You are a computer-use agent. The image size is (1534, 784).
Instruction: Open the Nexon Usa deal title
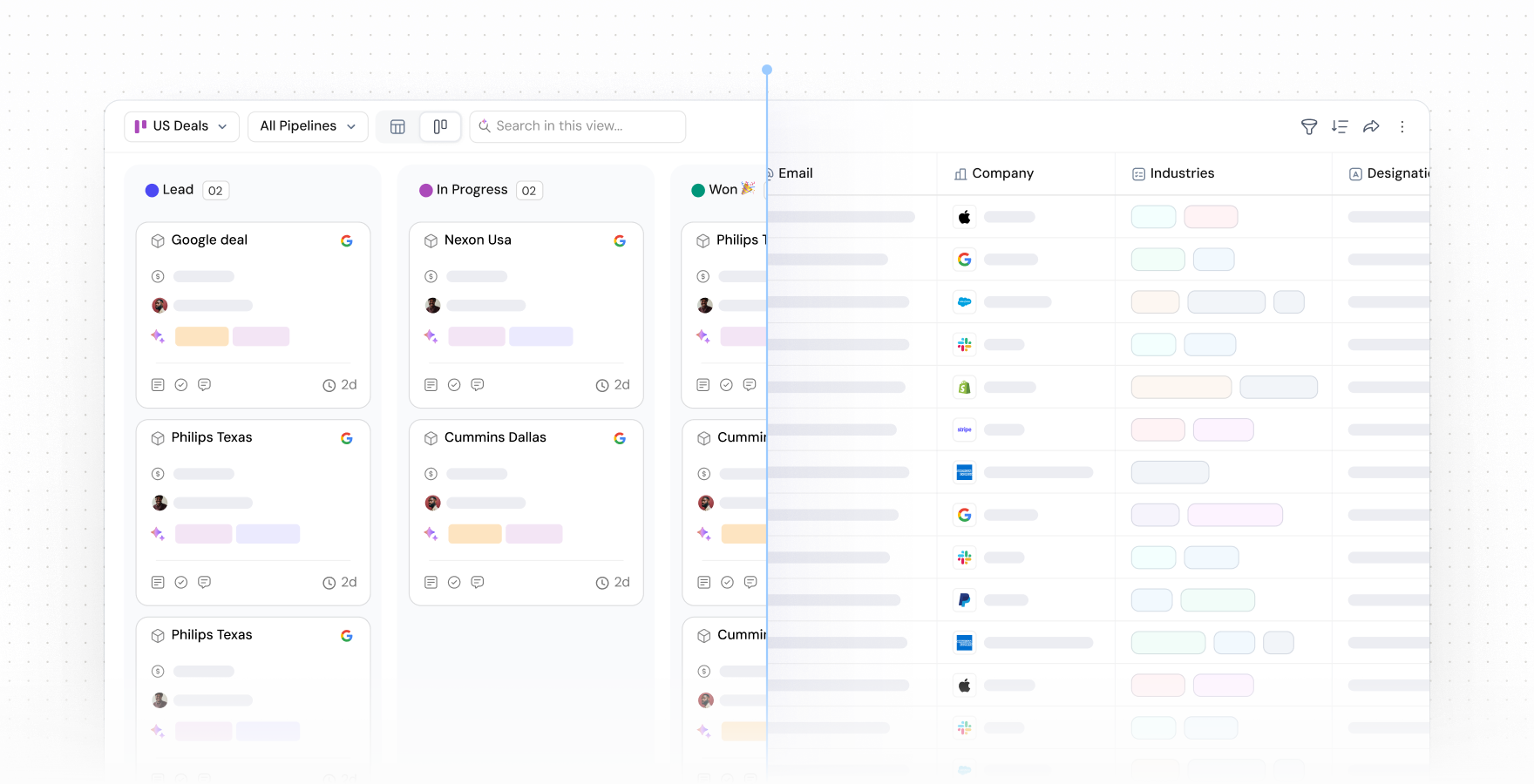tap(478, 240)
